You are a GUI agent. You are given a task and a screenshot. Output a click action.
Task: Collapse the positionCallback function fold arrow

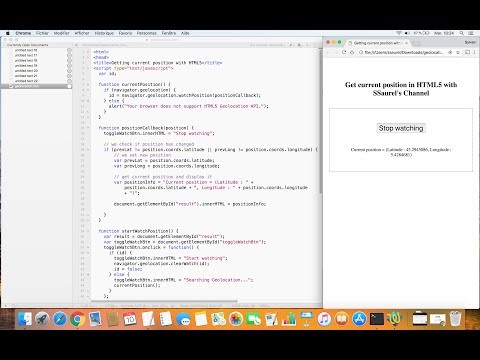tap(88, 128)
